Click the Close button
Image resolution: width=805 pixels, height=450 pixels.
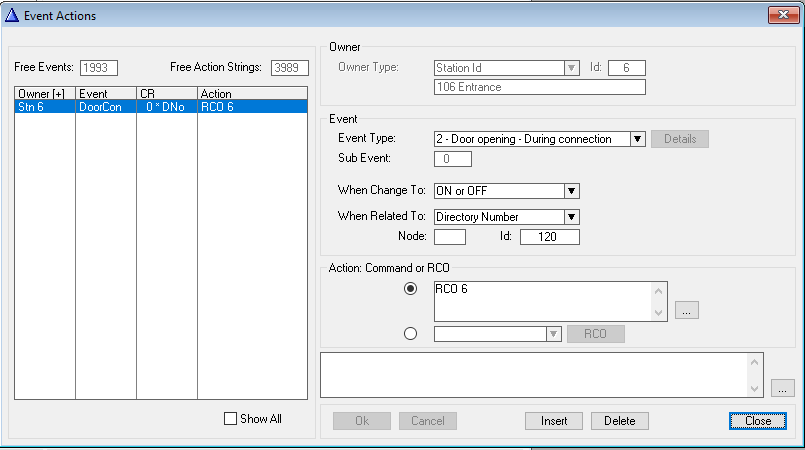(758, 421)
